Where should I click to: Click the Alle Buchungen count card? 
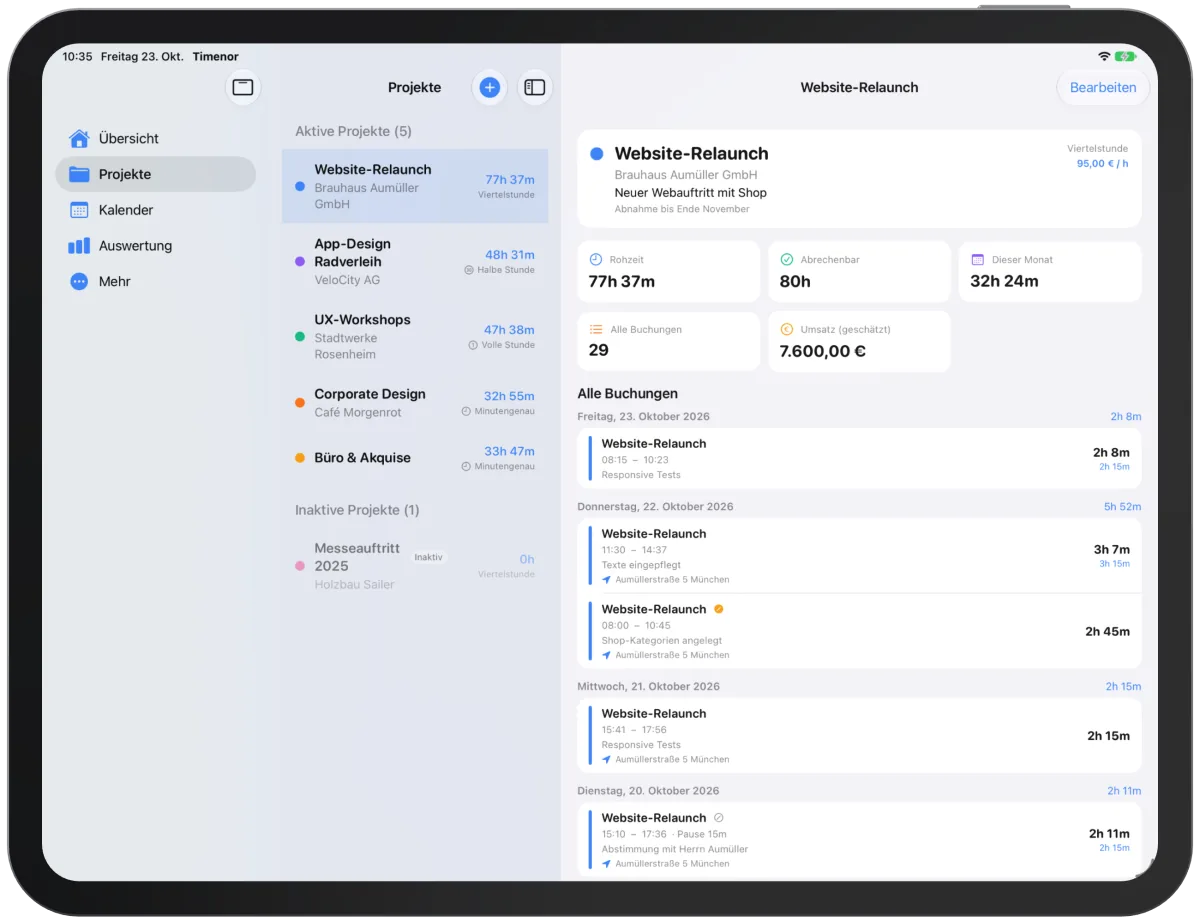click(669, 341)
